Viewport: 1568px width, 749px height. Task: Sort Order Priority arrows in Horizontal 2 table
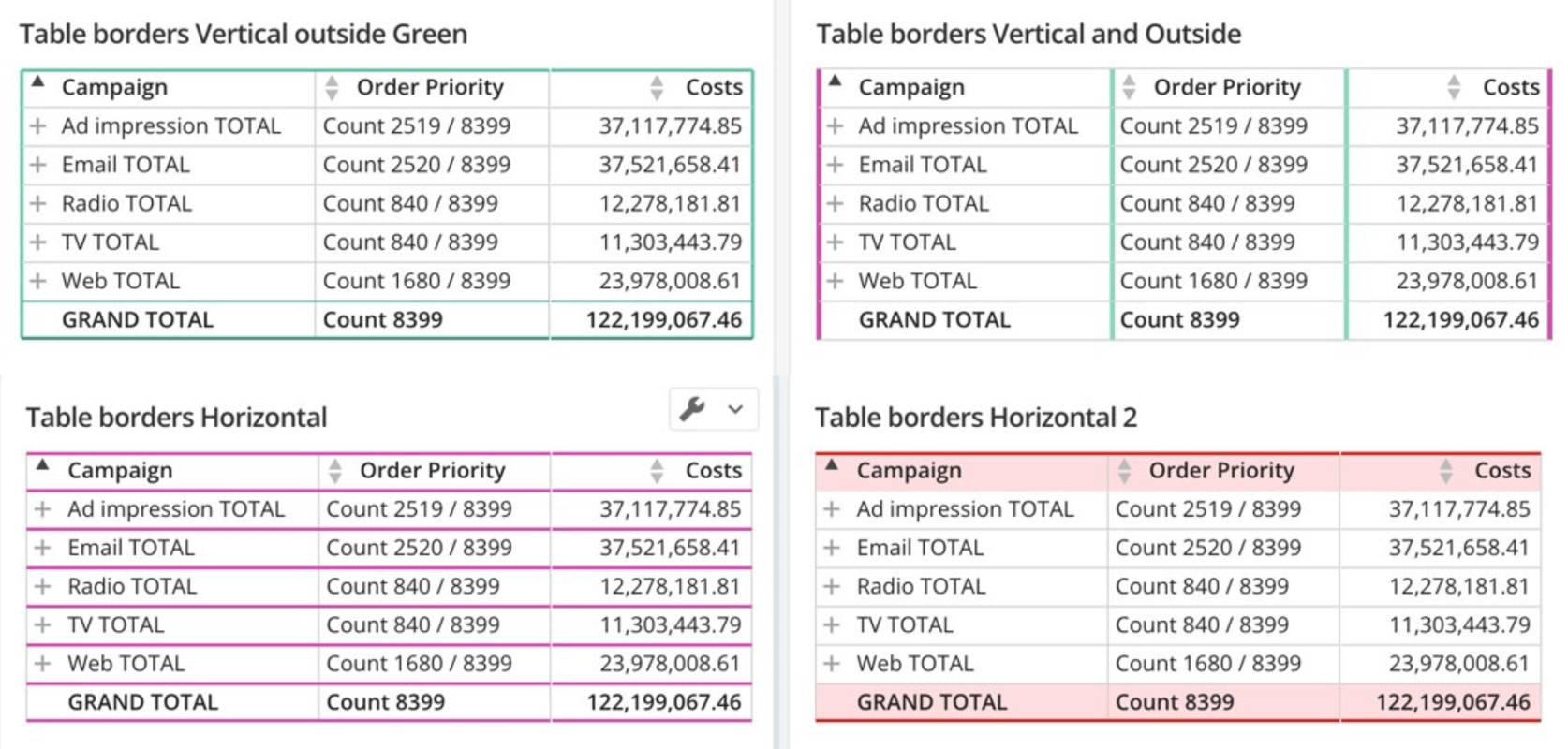tap(1125, 471)
